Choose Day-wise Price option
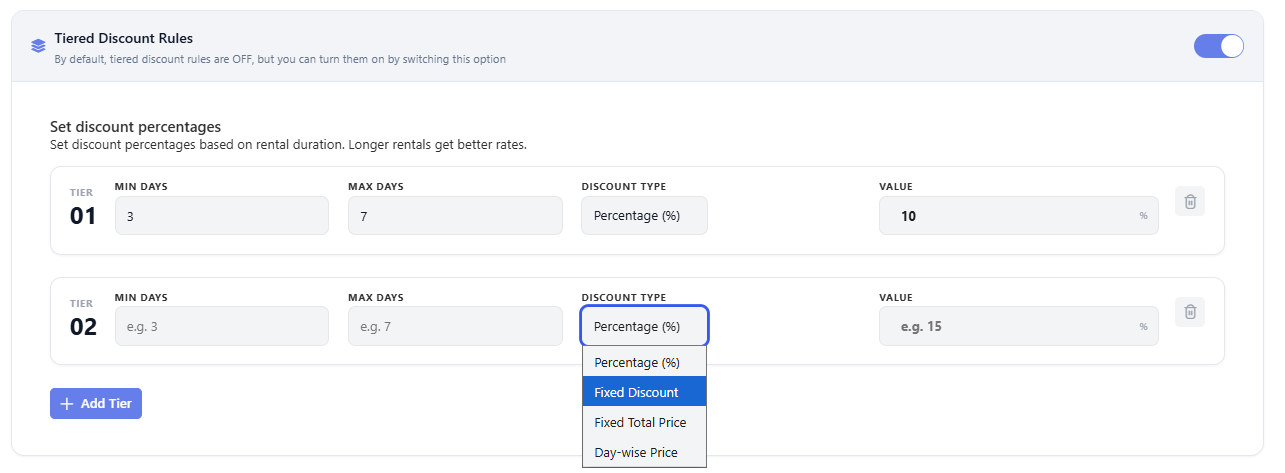1285x473 pixels. coord(644,452)
